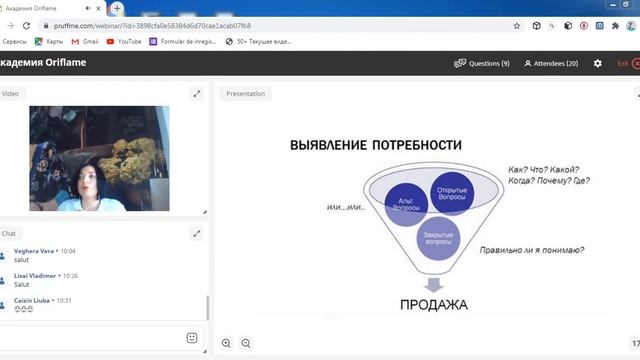This screenshot has width=640, height=360.
Task: Click the Закрытые вопросы circle on slide
Action: point(438,238)
